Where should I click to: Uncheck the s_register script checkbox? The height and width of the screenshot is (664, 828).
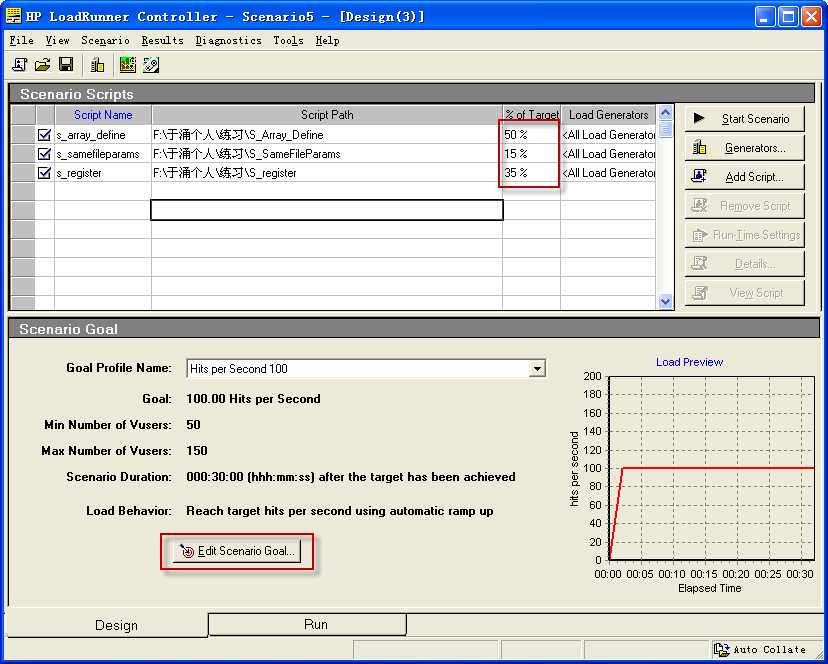(44, 173)
